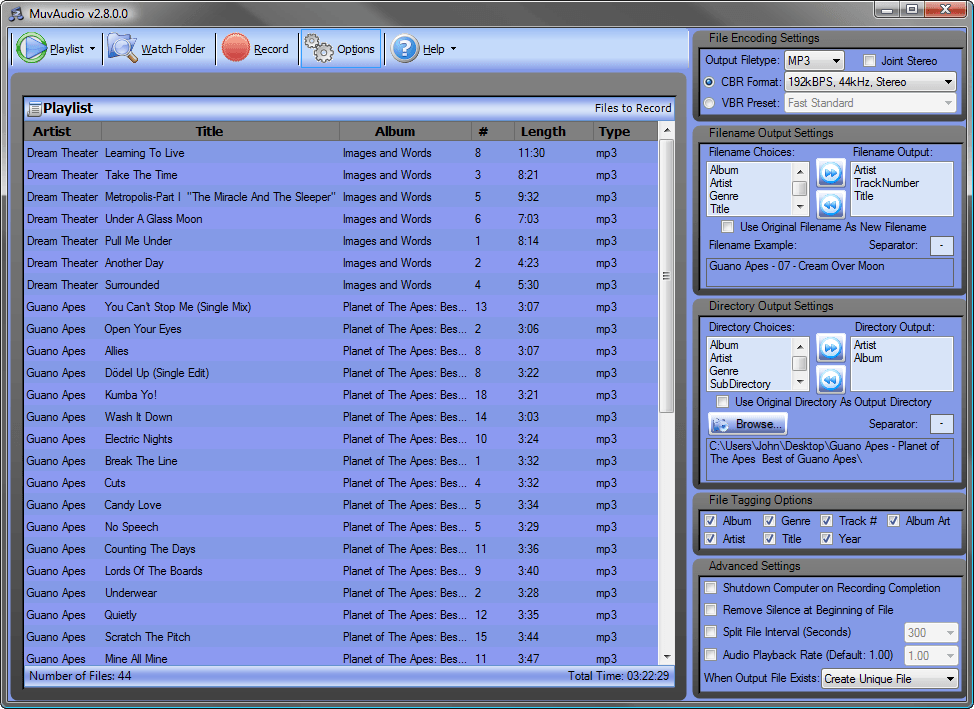Viewport: 974px width, 709px height.
Task: Open the Help menu
Action: coord(451,47)
